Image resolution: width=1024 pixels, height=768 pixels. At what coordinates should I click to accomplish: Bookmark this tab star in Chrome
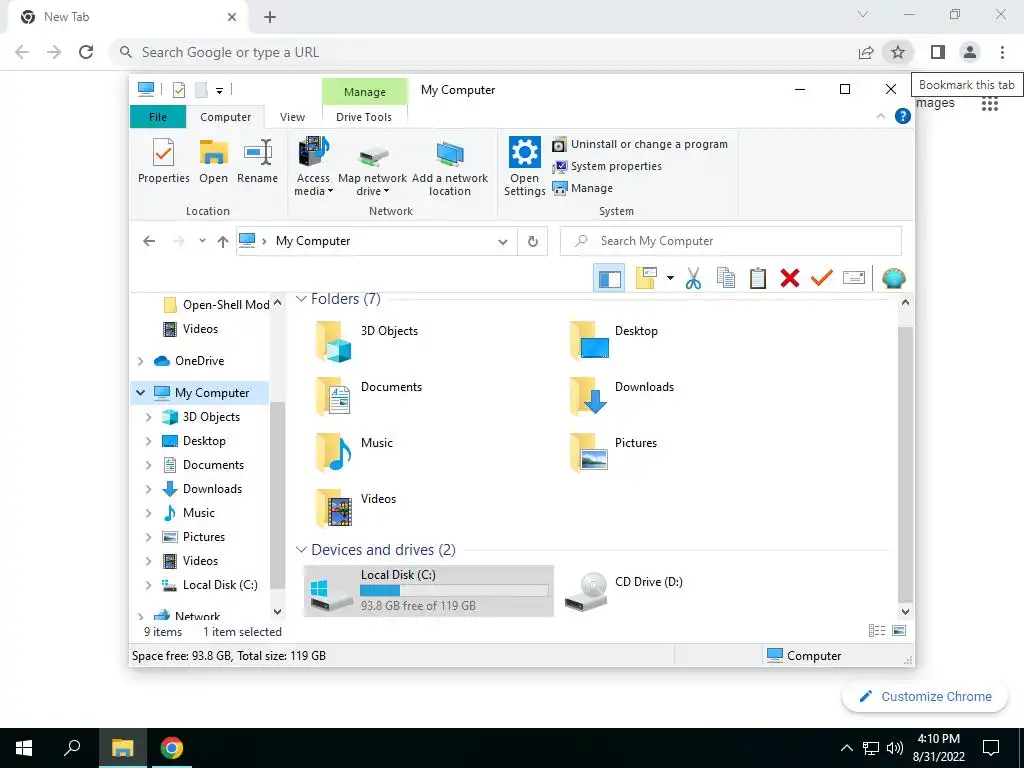tap(898, 52)
